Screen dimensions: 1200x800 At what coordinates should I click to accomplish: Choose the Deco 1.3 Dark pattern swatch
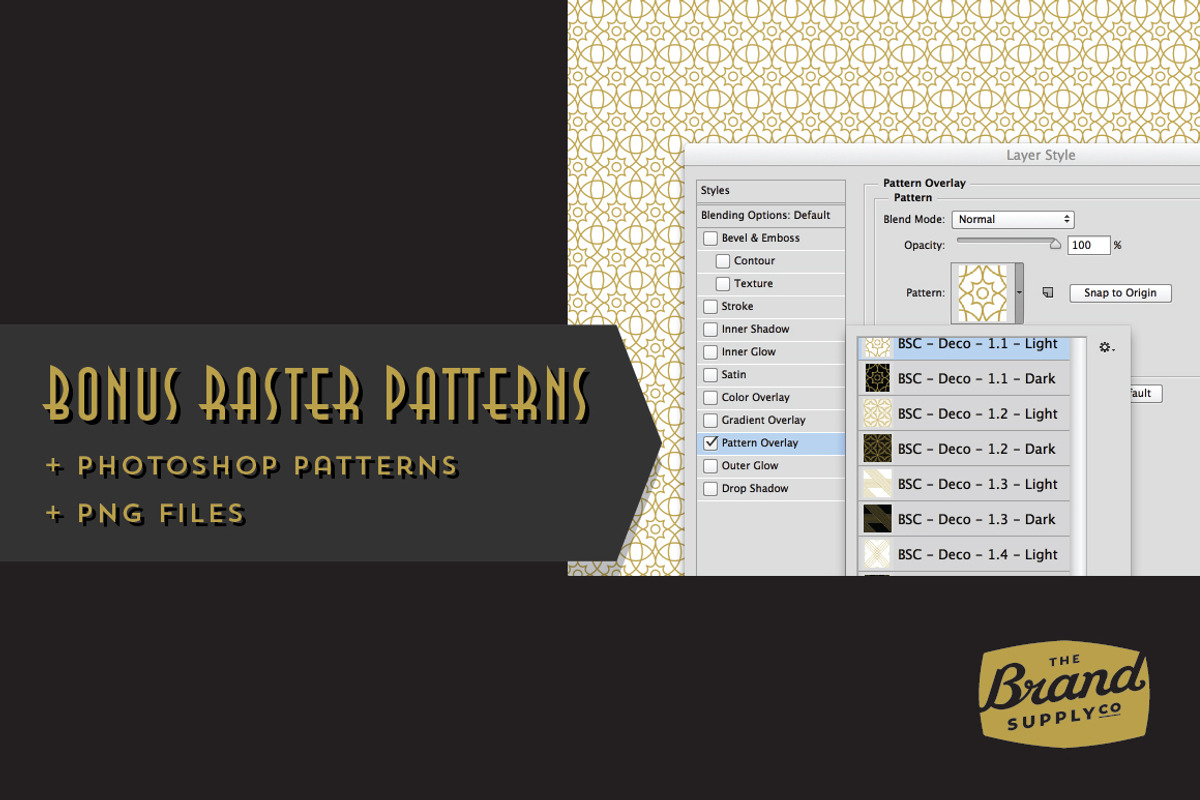[877, 519]
